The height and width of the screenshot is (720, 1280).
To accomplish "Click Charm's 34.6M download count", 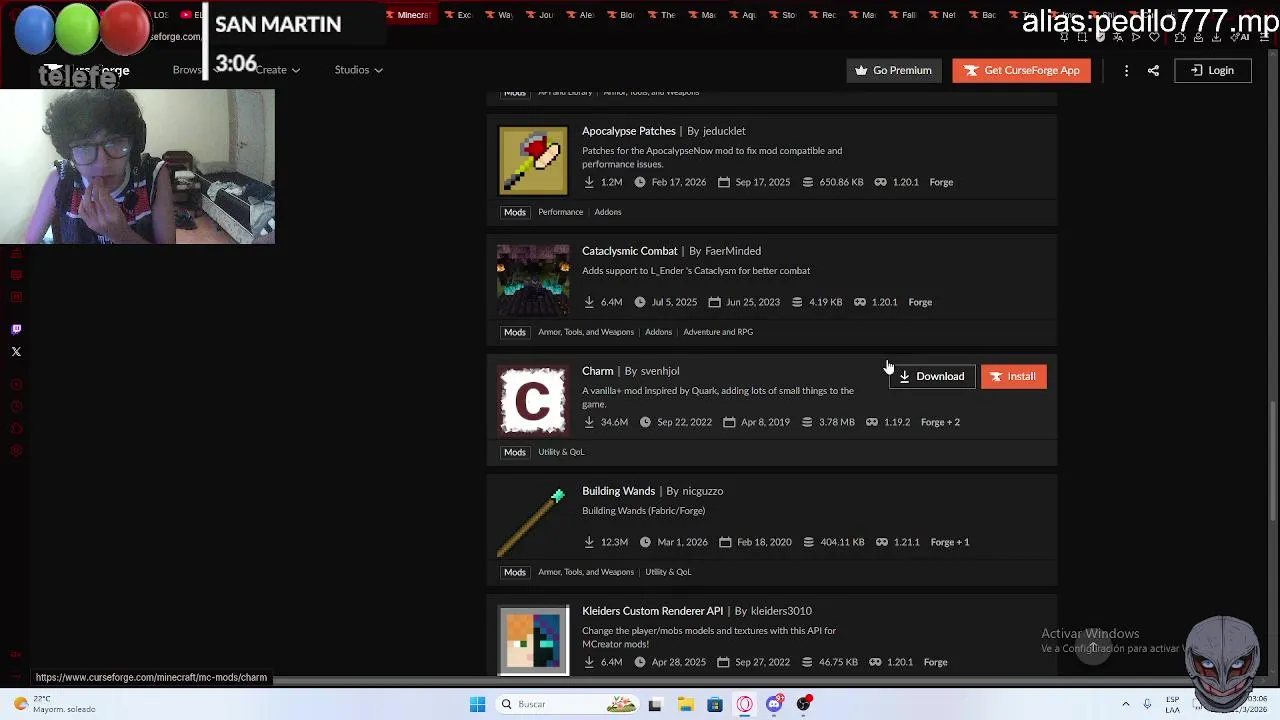I will tap(614, 422).
